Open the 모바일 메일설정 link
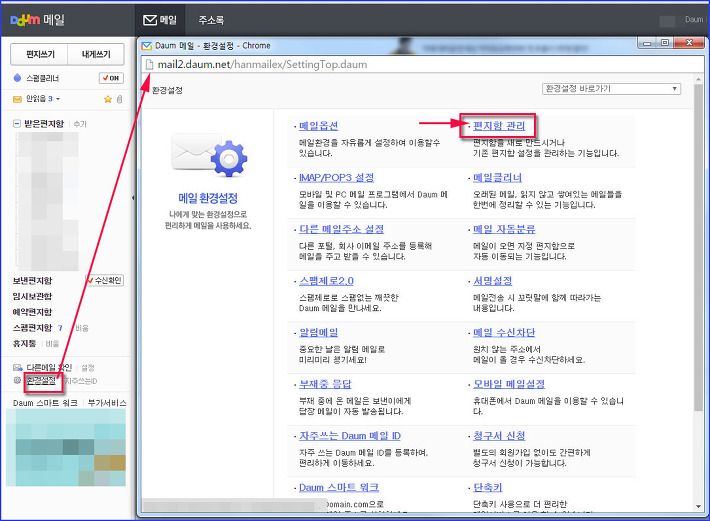The width and height of the screenshot is (710, 521). point(509,384)
